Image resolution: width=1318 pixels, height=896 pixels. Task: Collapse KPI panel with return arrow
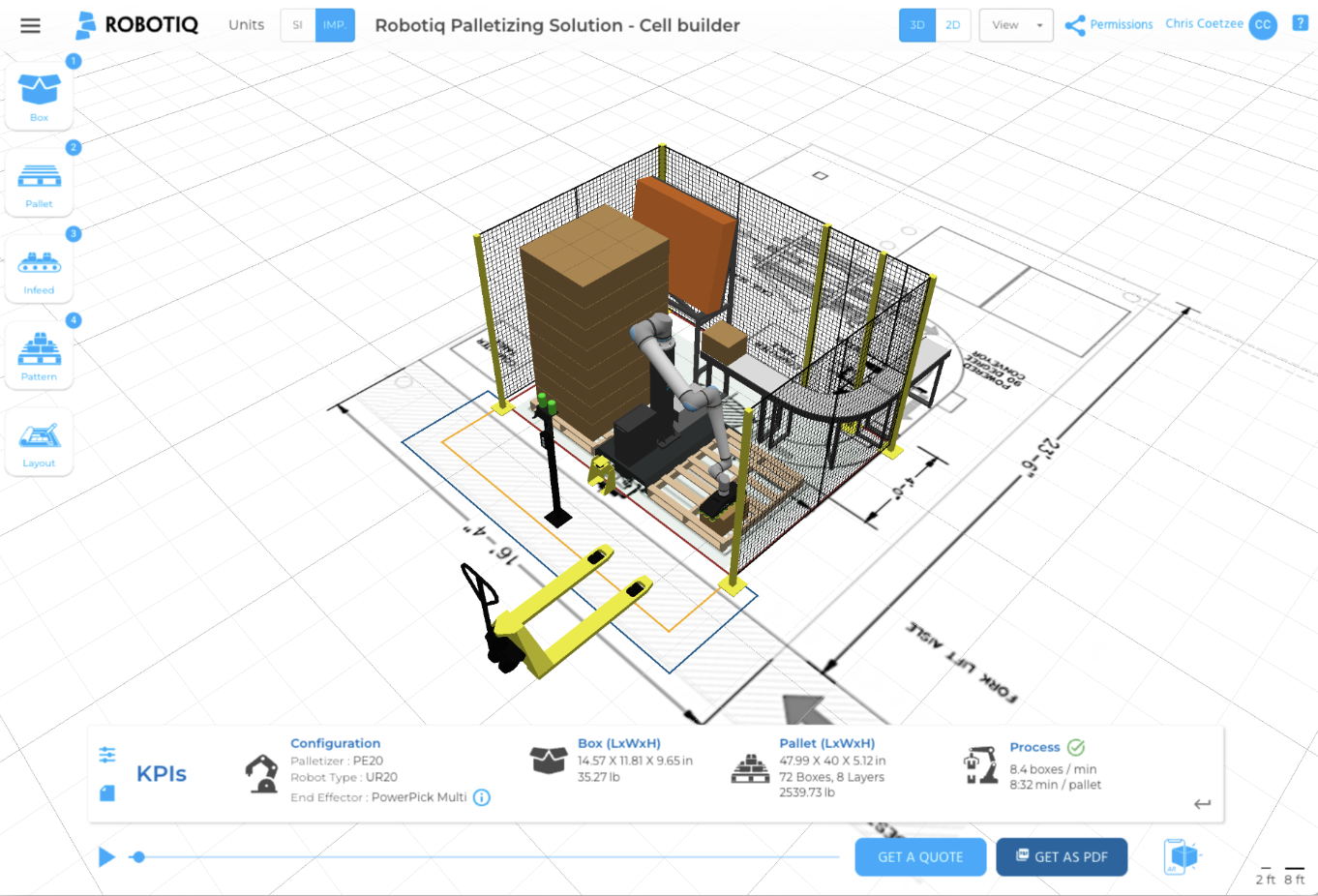pos(1202,804)
